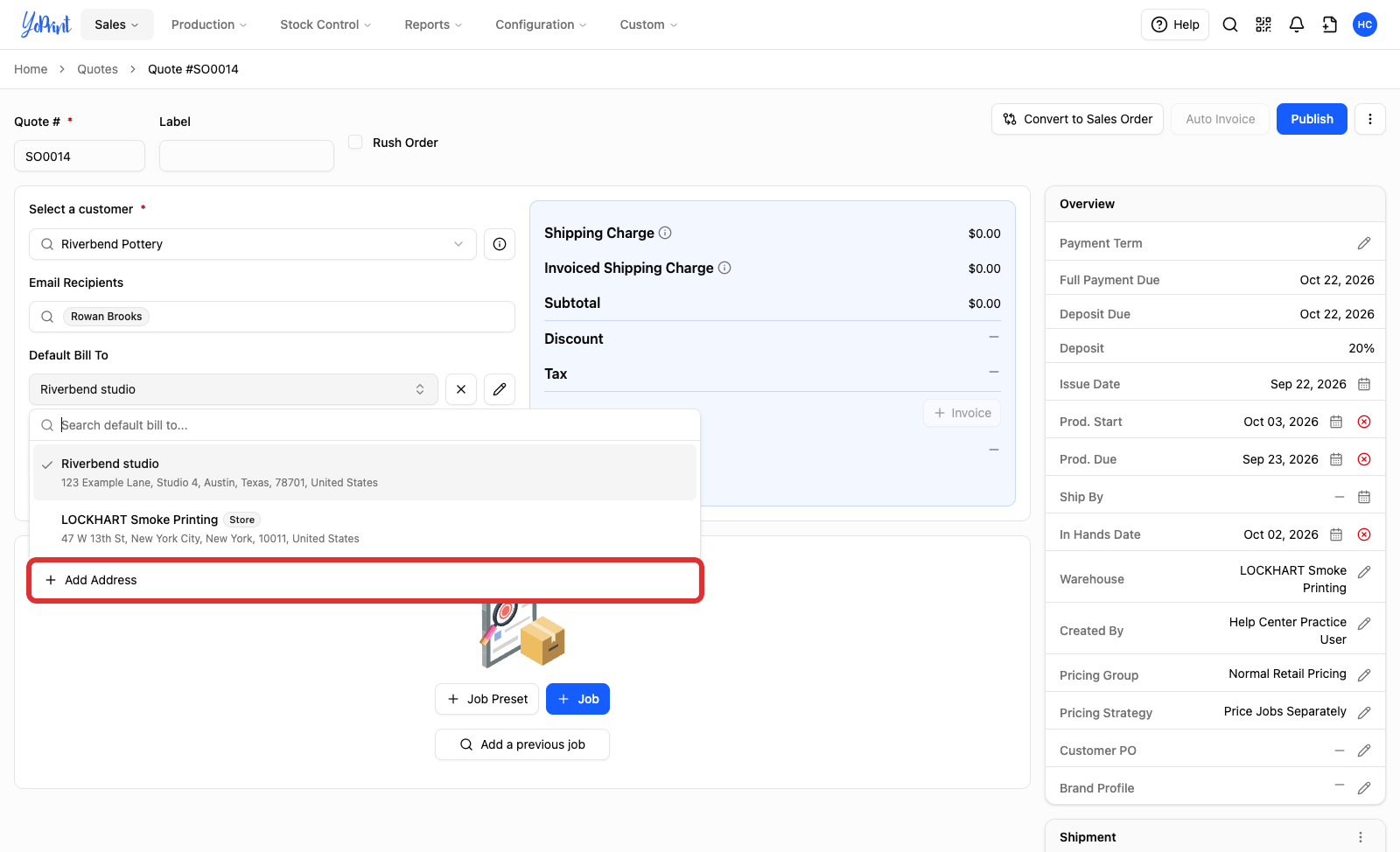
Task: Focus the Search default bill to field
Action: tap(365, 425)
